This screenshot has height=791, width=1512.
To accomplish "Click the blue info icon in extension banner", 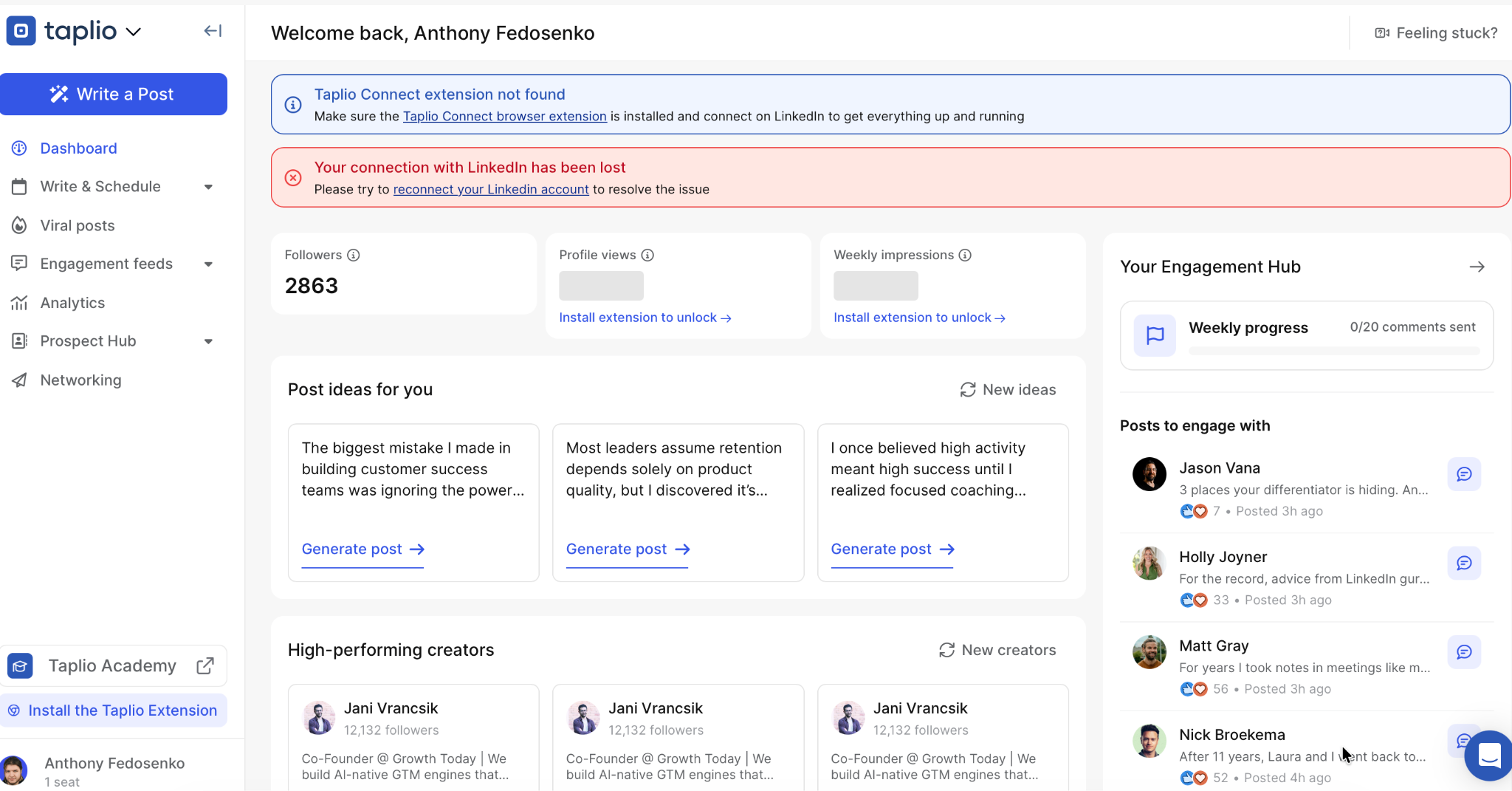I will click(x=293, y=105).
